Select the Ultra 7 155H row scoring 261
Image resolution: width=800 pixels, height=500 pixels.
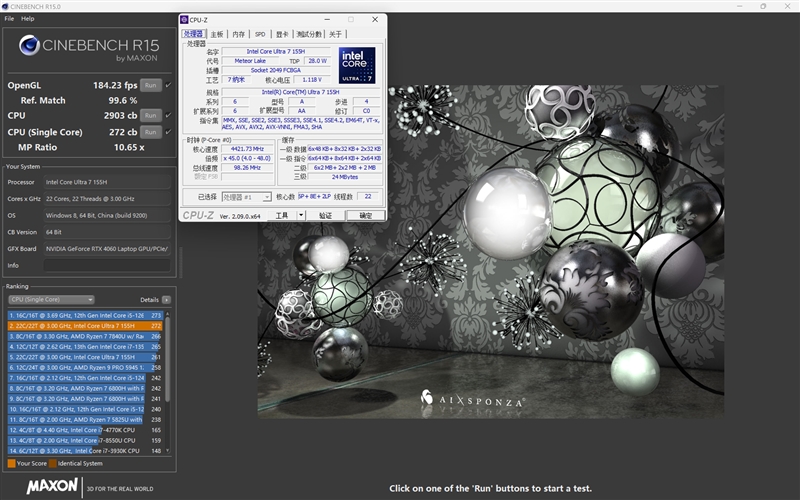coord(85,357)
